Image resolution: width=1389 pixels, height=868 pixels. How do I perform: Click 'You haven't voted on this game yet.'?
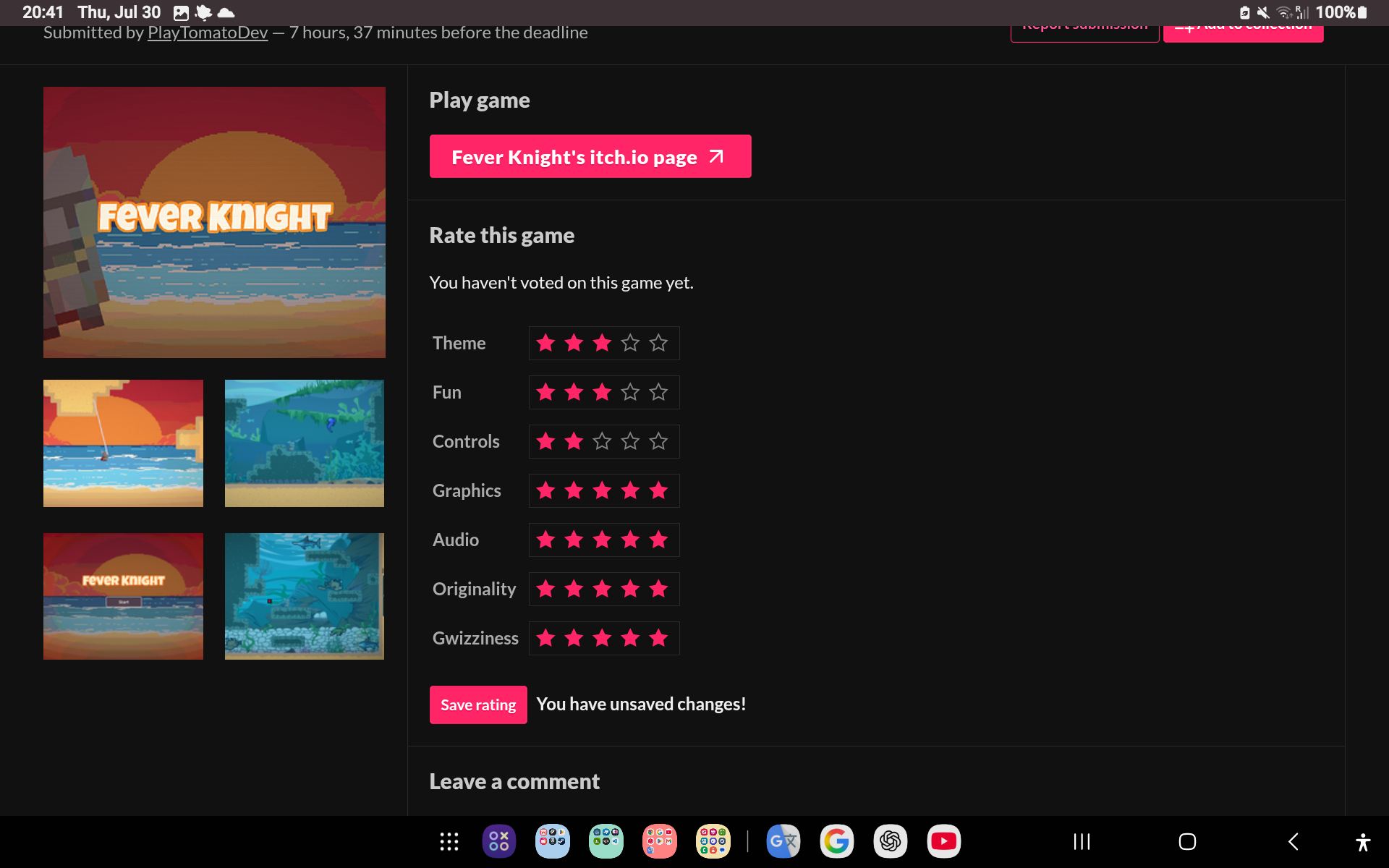[561, 282]
